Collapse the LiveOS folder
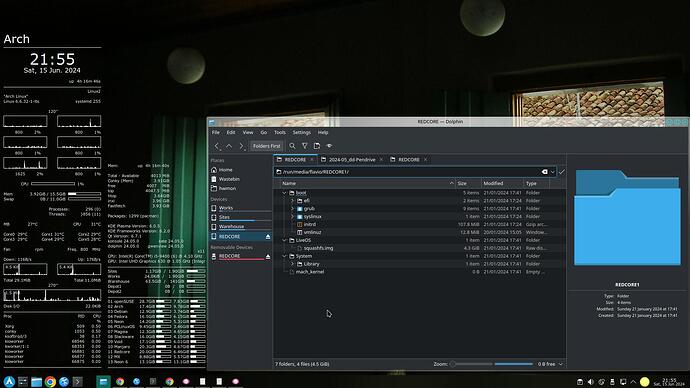Screen dimensions: 690x388 tap(284, 241)
